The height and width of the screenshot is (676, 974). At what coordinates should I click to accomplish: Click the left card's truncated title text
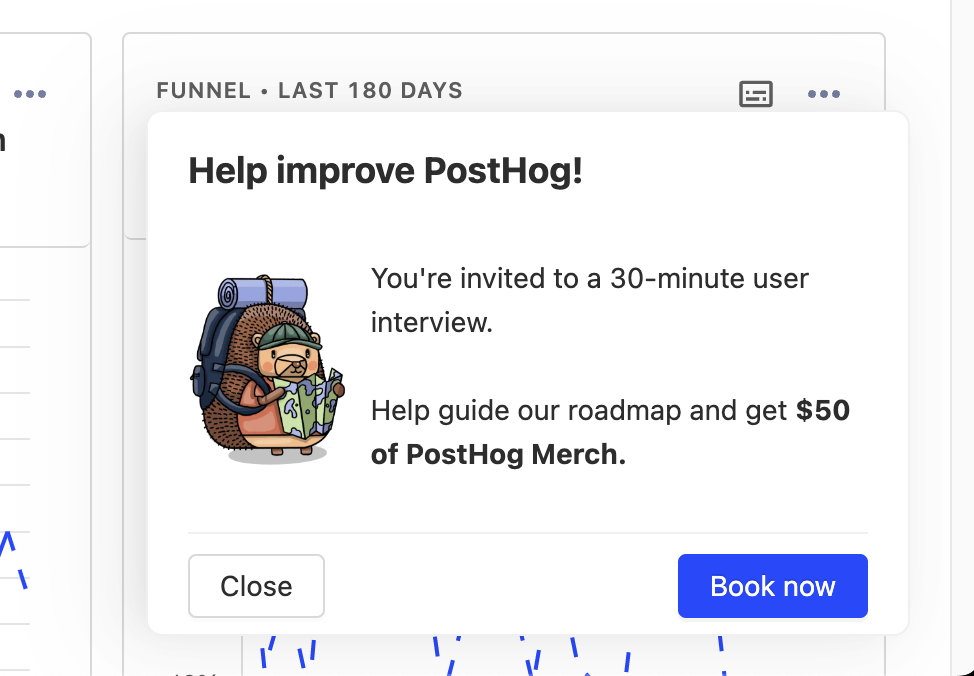point(3,141)
